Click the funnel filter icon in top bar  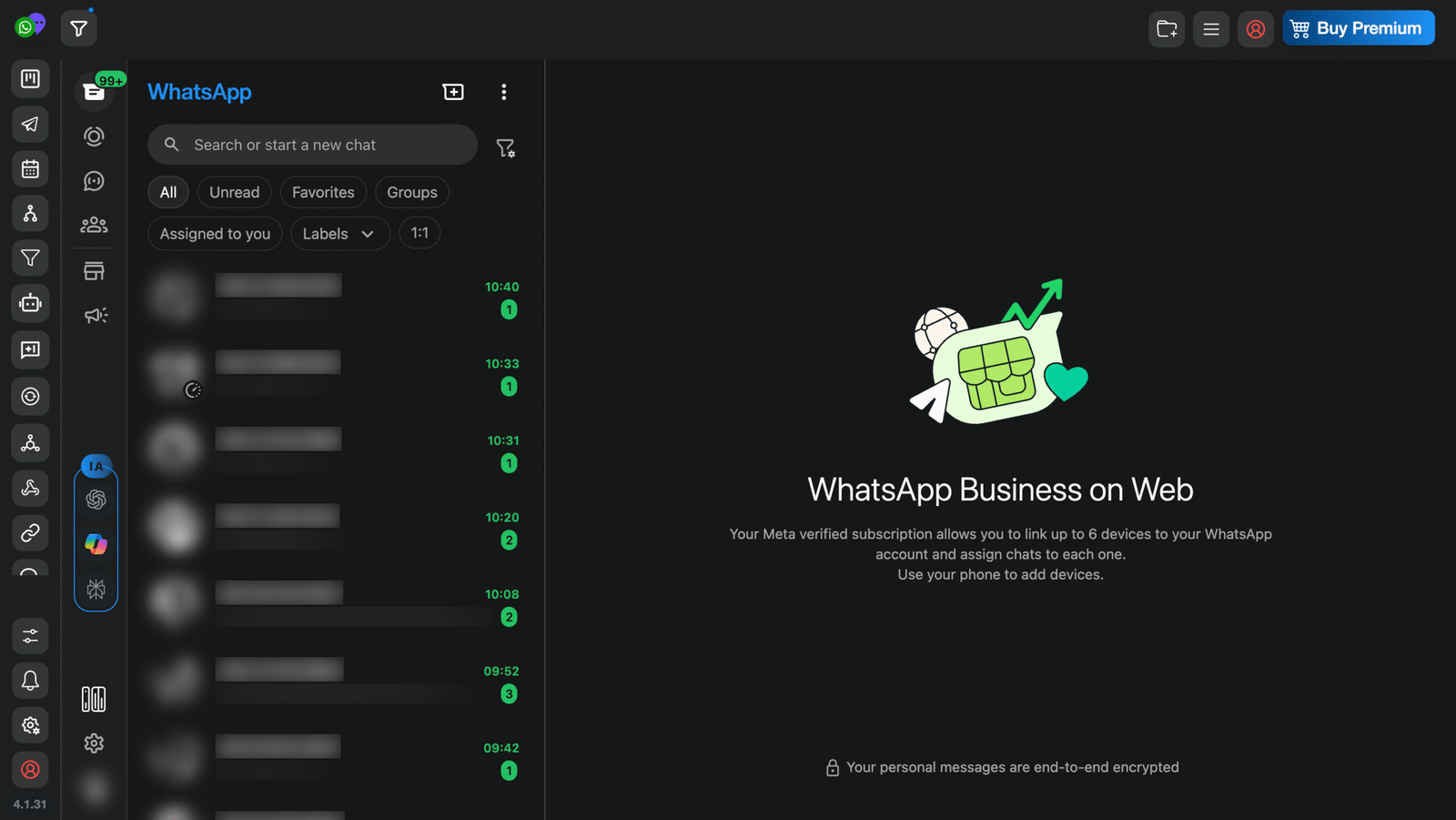pyautogui.click(x=79, y=29)
